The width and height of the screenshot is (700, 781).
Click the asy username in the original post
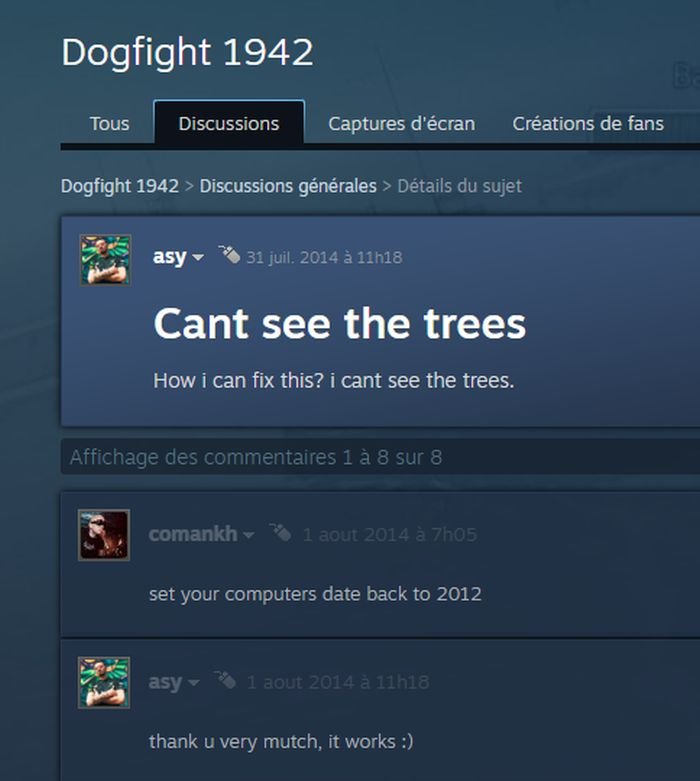[x=170, y=257]
